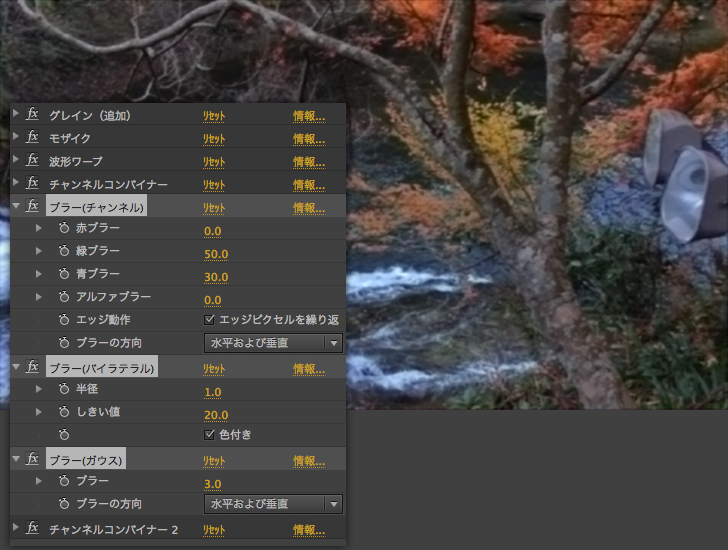Collapse the ブラー(バイラテラル) effect group
Image resolution: width=728 pixels, height=550 pixels.
16,368
